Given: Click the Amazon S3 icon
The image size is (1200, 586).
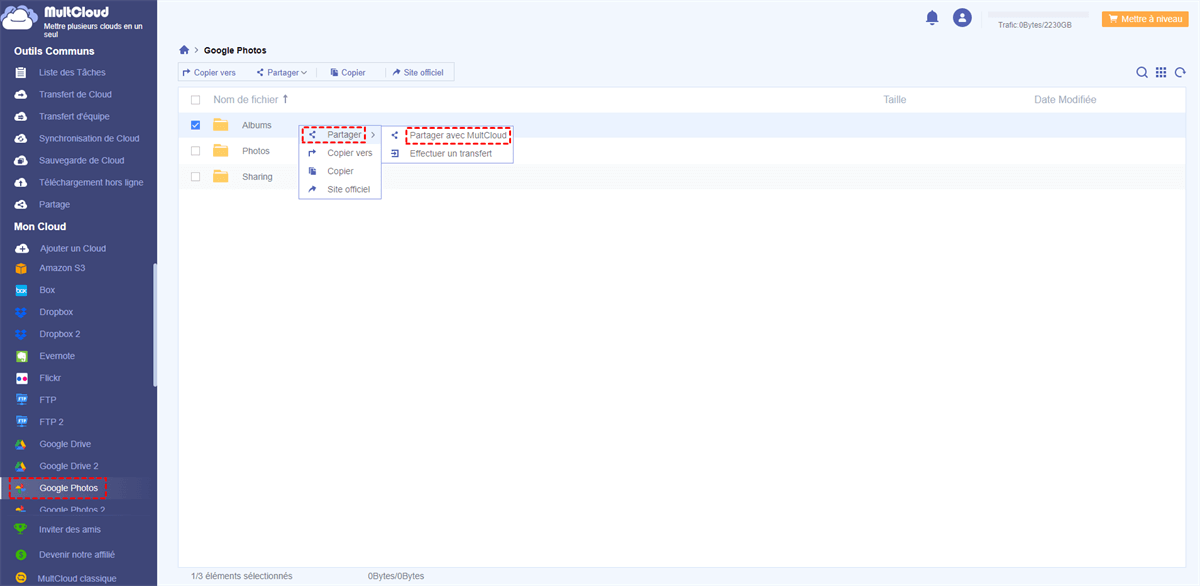Looking at the screenshot, I should click(x=21, y=268).
